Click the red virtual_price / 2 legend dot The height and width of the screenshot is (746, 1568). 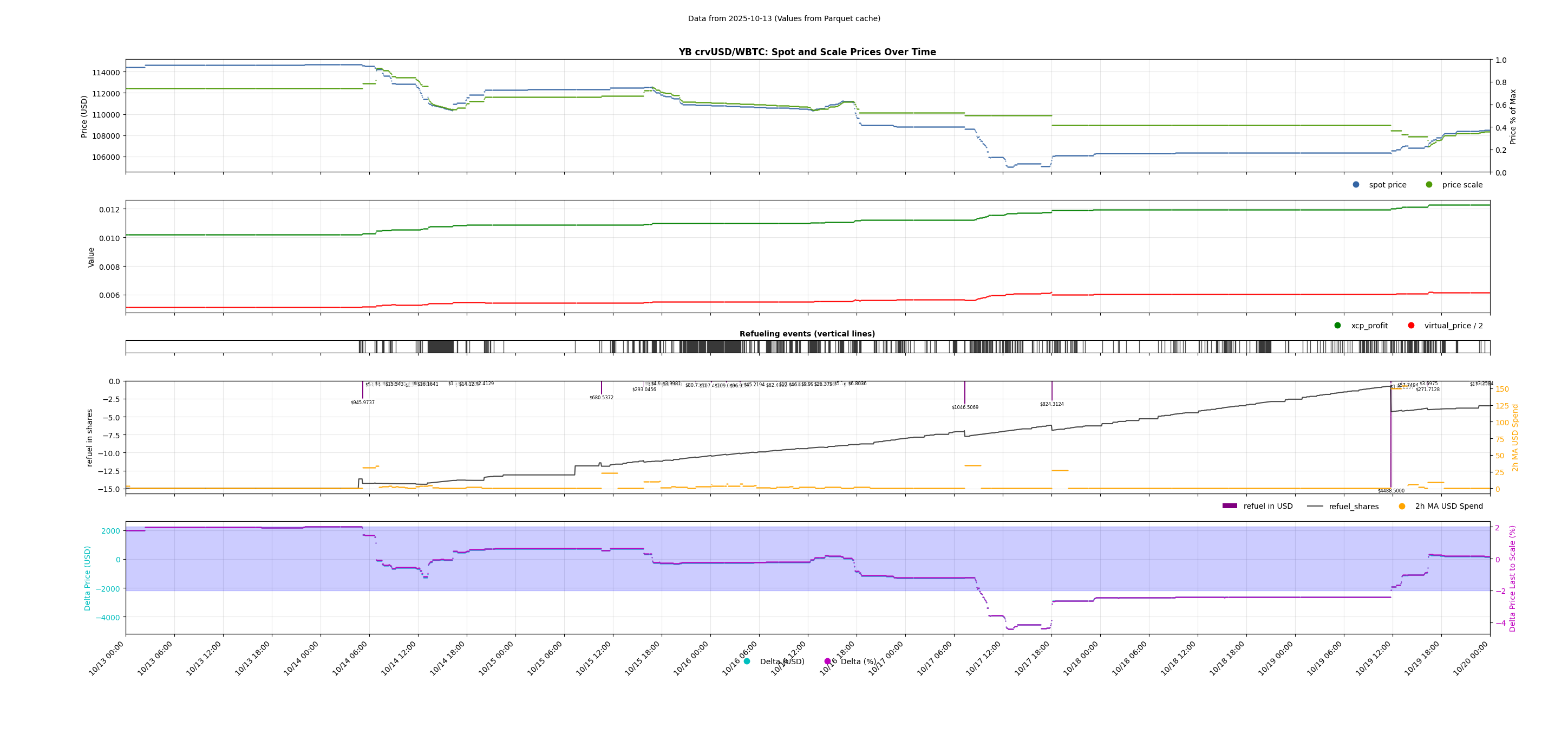(1411, 325)
